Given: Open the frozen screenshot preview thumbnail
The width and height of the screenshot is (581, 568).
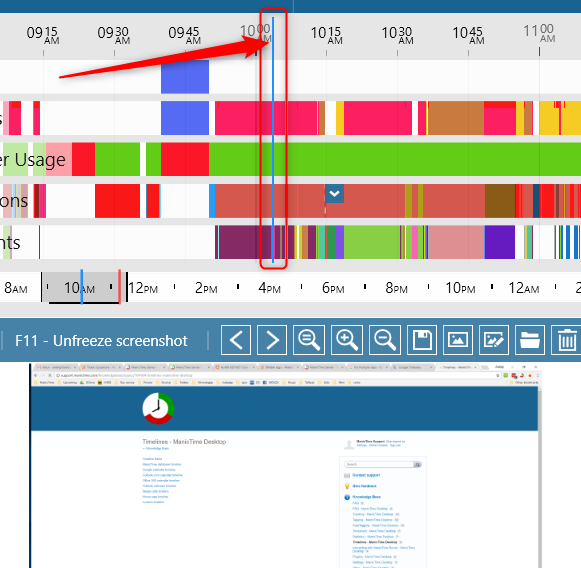Looking at the screenshot, I should click(285, 466).
